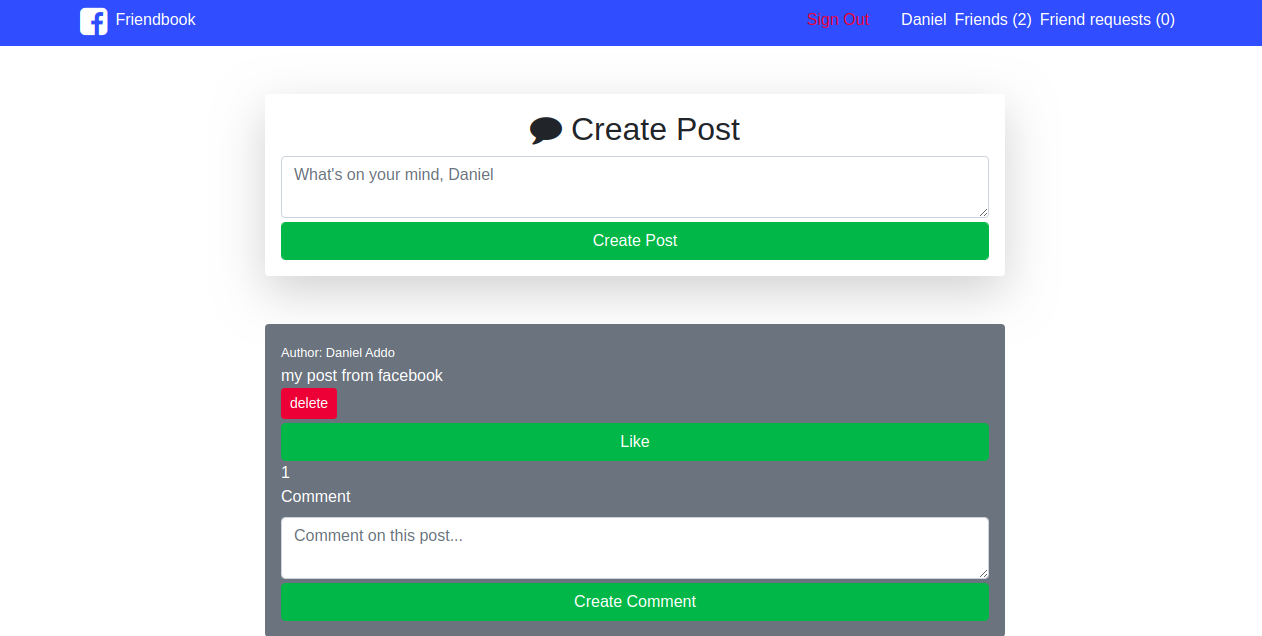The height and width of the screenshot is (636, 1262).
Task: Click the "Create Post" heading text
Action: click(x=655, y=129)
